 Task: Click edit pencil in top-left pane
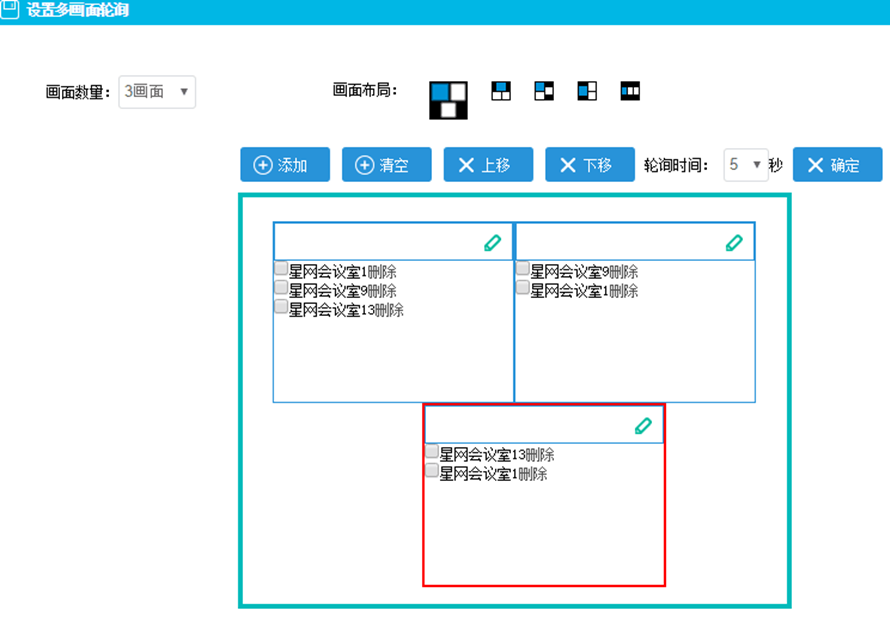[x=492, y=242]
